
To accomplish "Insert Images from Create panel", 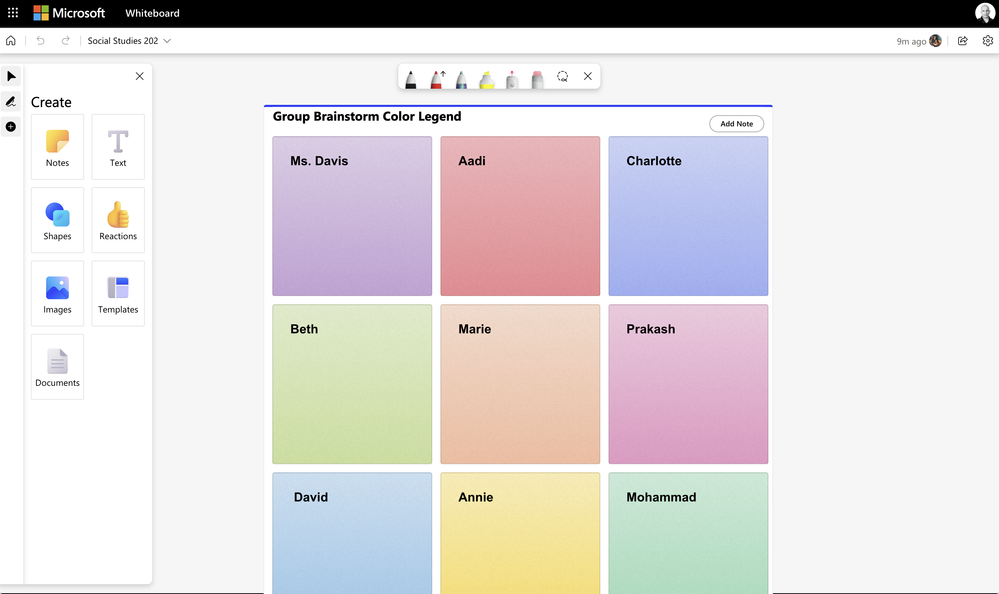I will [x=57, y=294].
